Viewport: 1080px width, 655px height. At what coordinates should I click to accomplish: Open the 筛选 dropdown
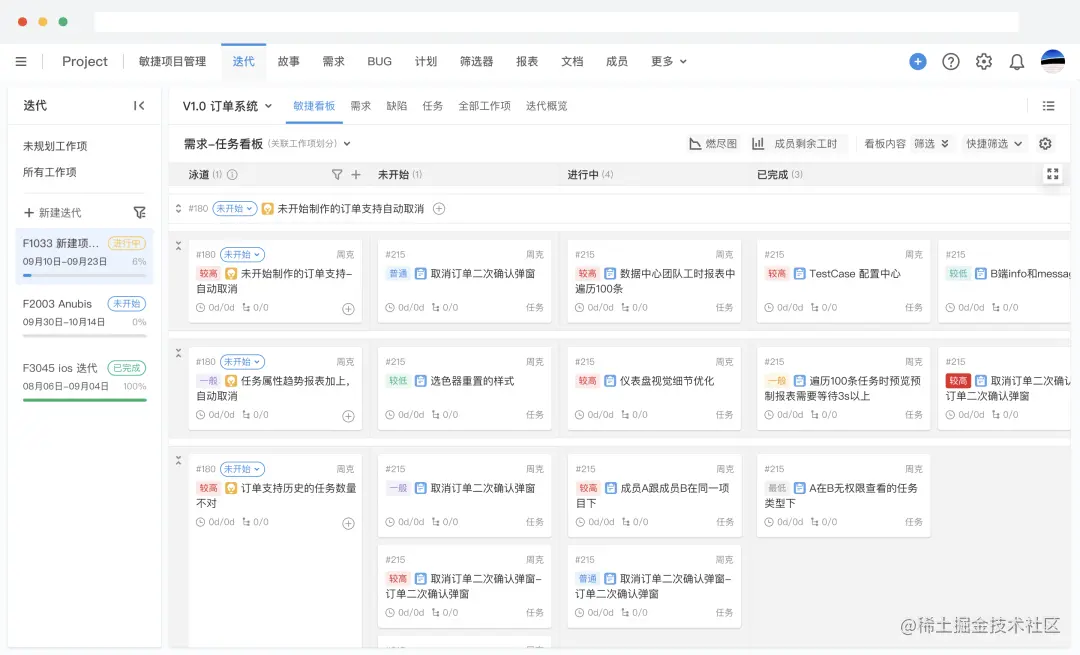[x=931, y=143]
